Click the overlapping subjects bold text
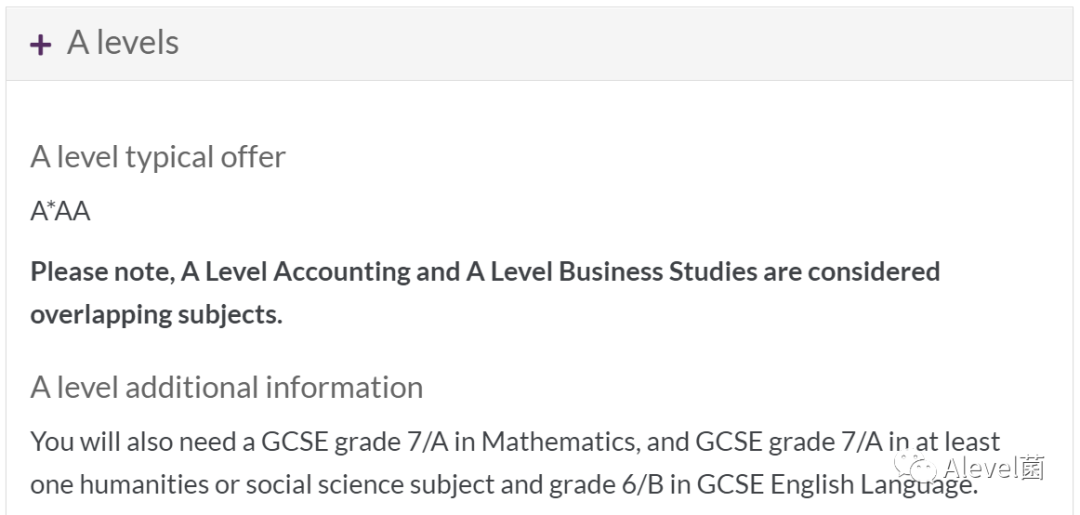Screen dimensions: 1080x515 pos(156,315)
